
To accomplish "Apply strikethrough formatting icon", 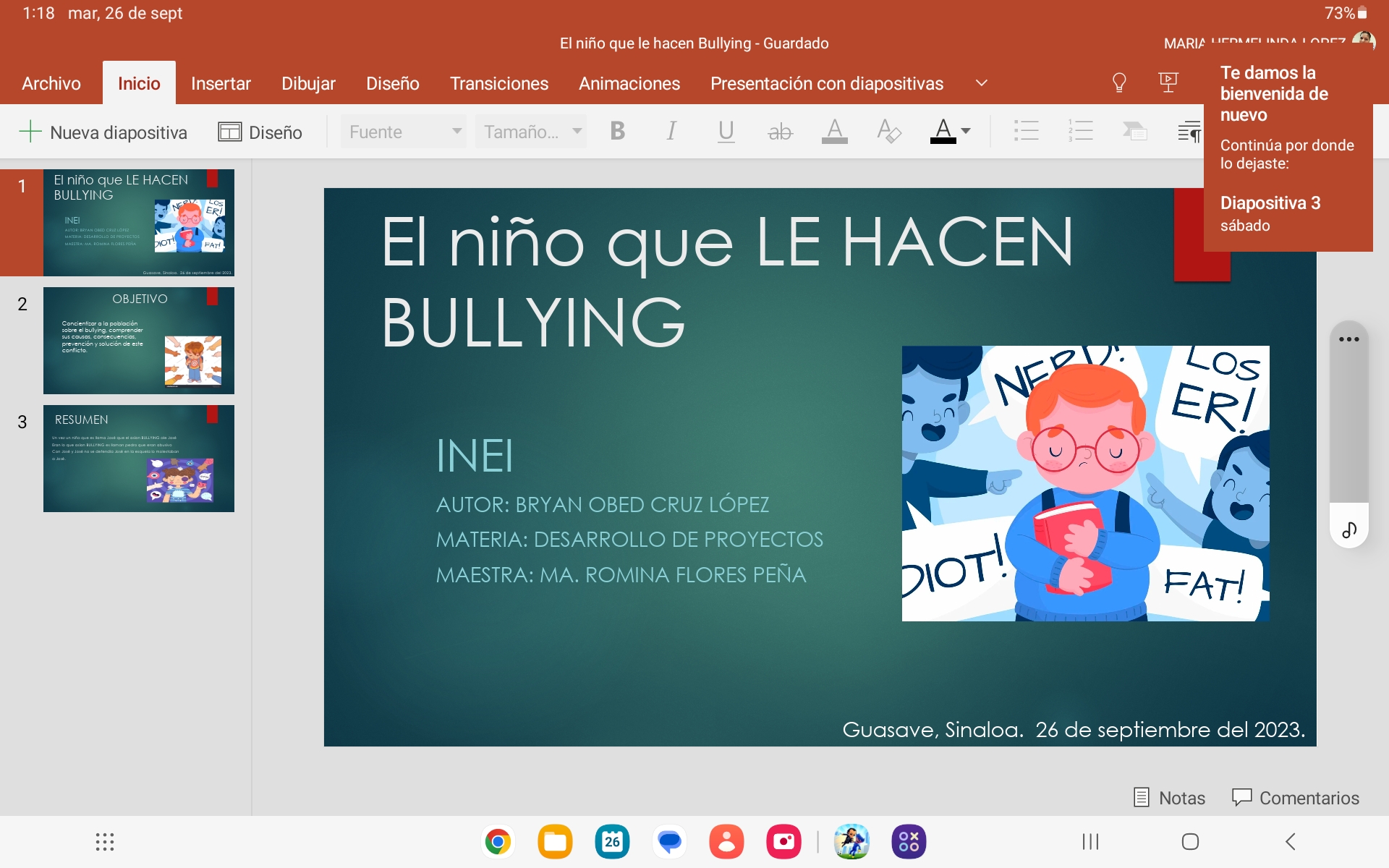I will 780,132.
